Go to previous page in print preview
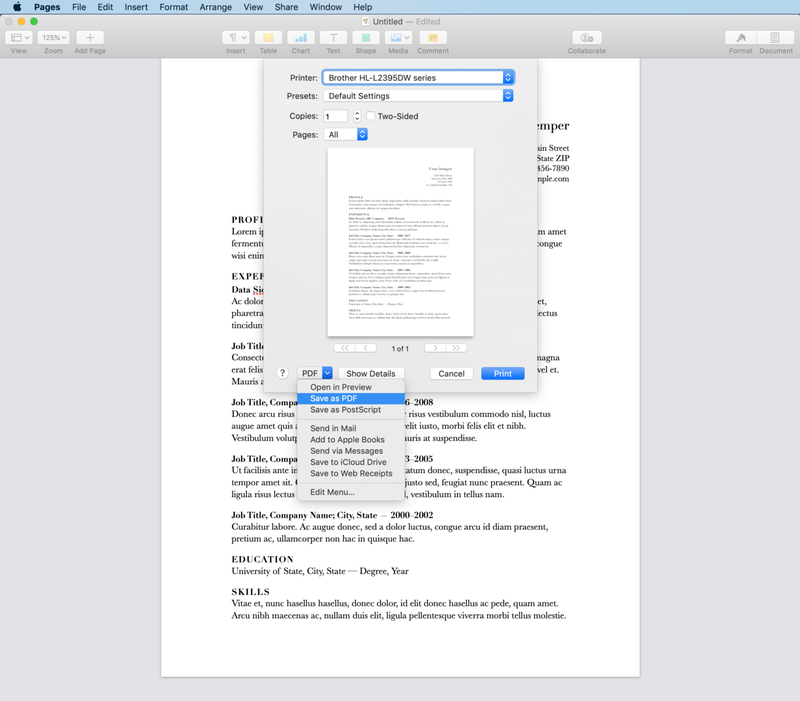The width and height of the screenshot is (800, 701). (x=366, y=348)
